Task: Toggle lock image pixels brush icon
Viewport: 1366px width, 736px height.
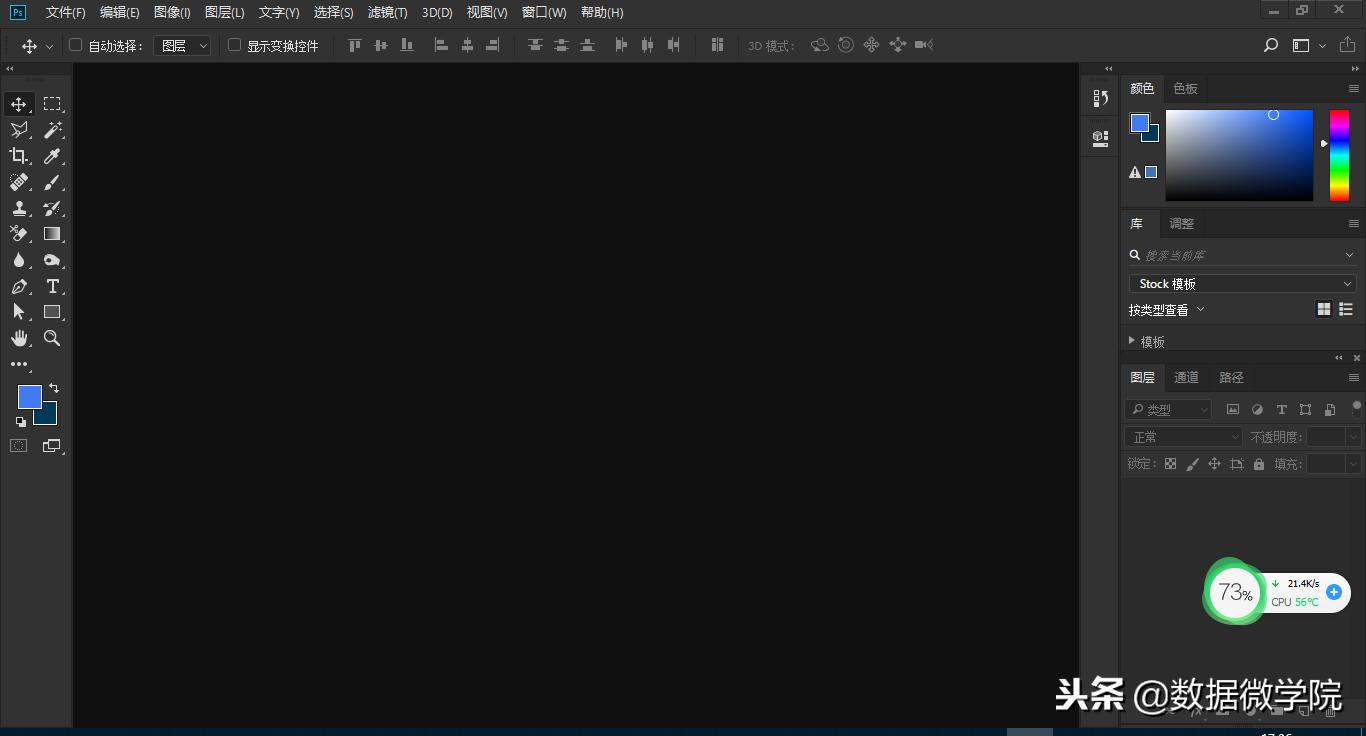Action: coord(1192,464)
